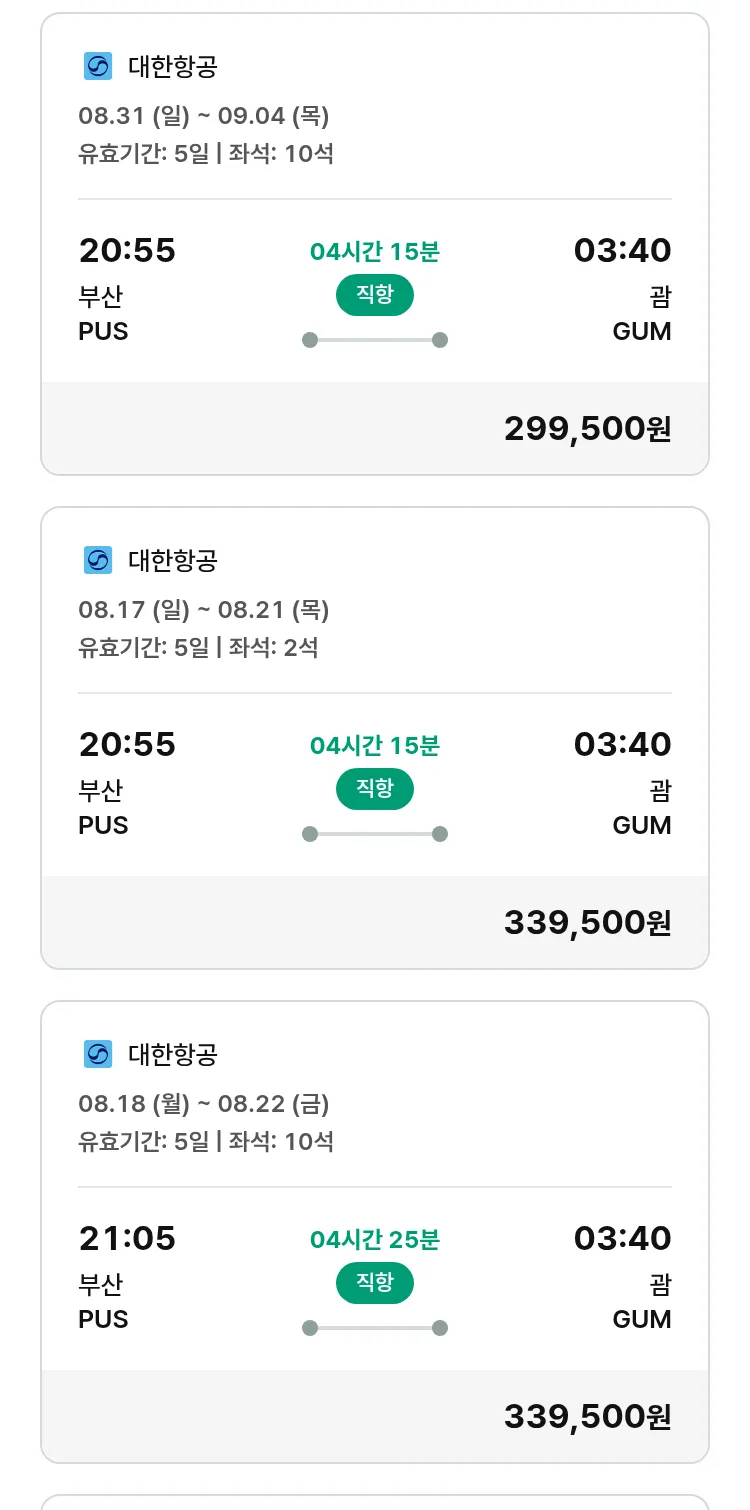750x1510 pixels.
Task: Click the Korean Air logo on second card
Action: click(x=98, y=560)
